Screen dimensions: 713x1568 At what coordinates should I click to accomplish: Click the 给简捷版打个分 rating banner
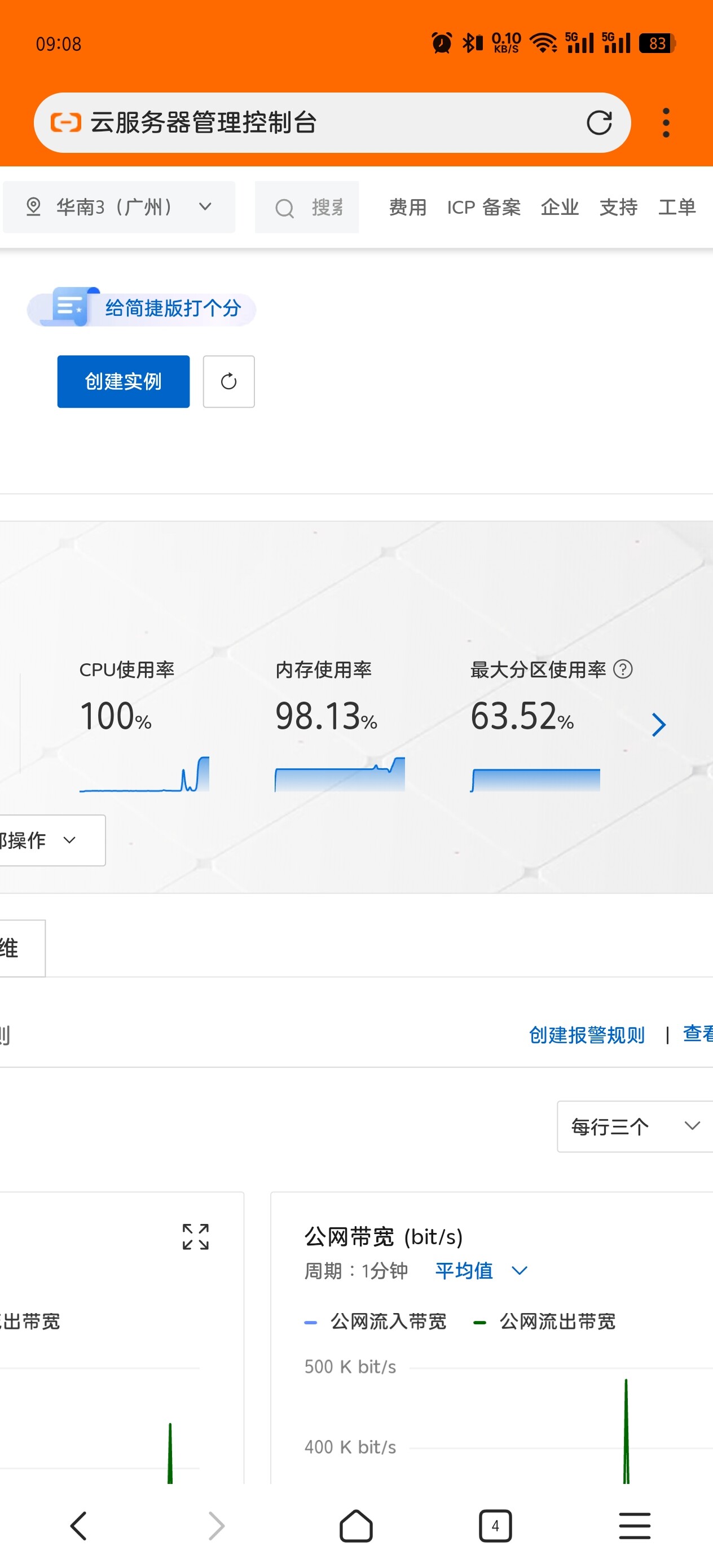[141, 308]
